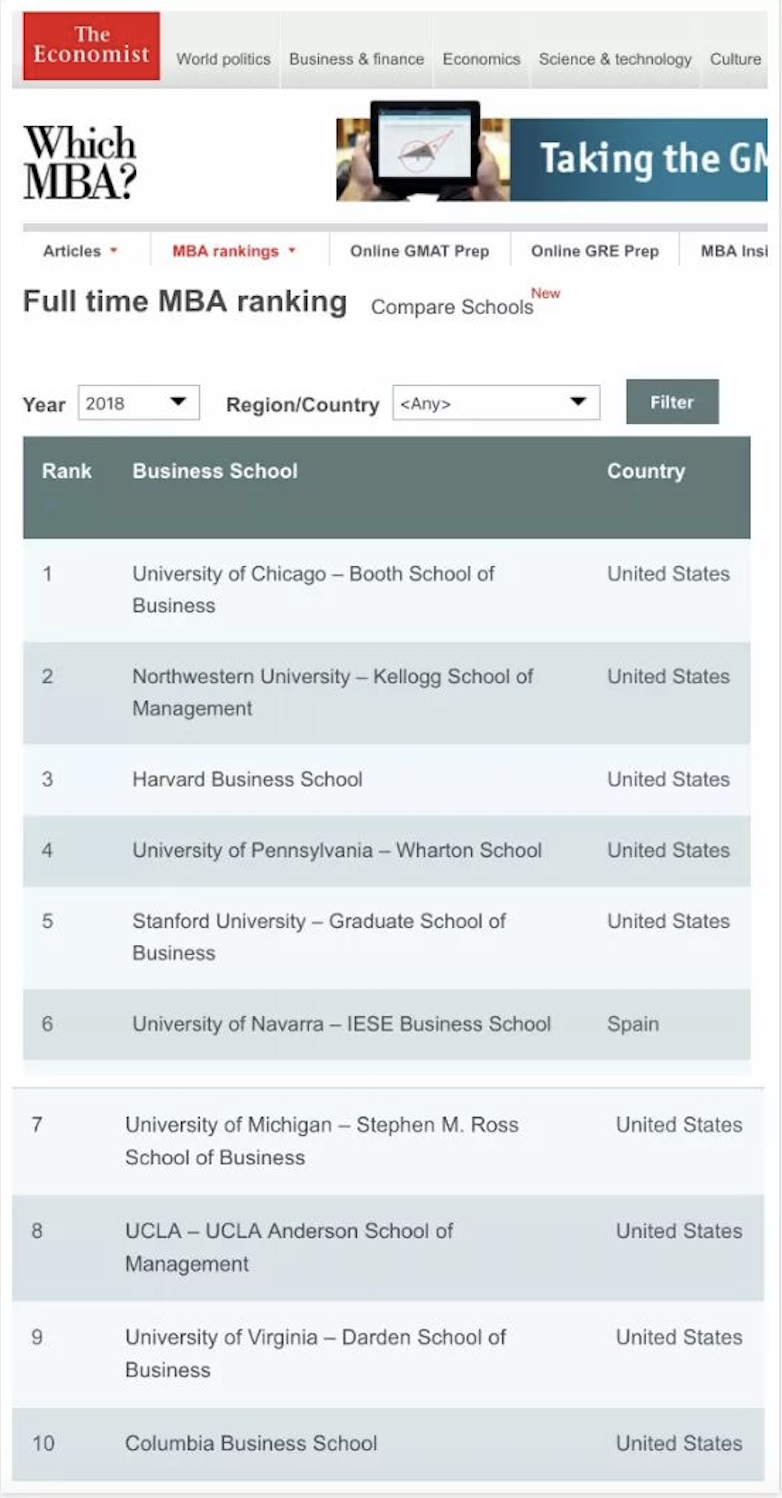Go to World politics section

tap(223, 59)
